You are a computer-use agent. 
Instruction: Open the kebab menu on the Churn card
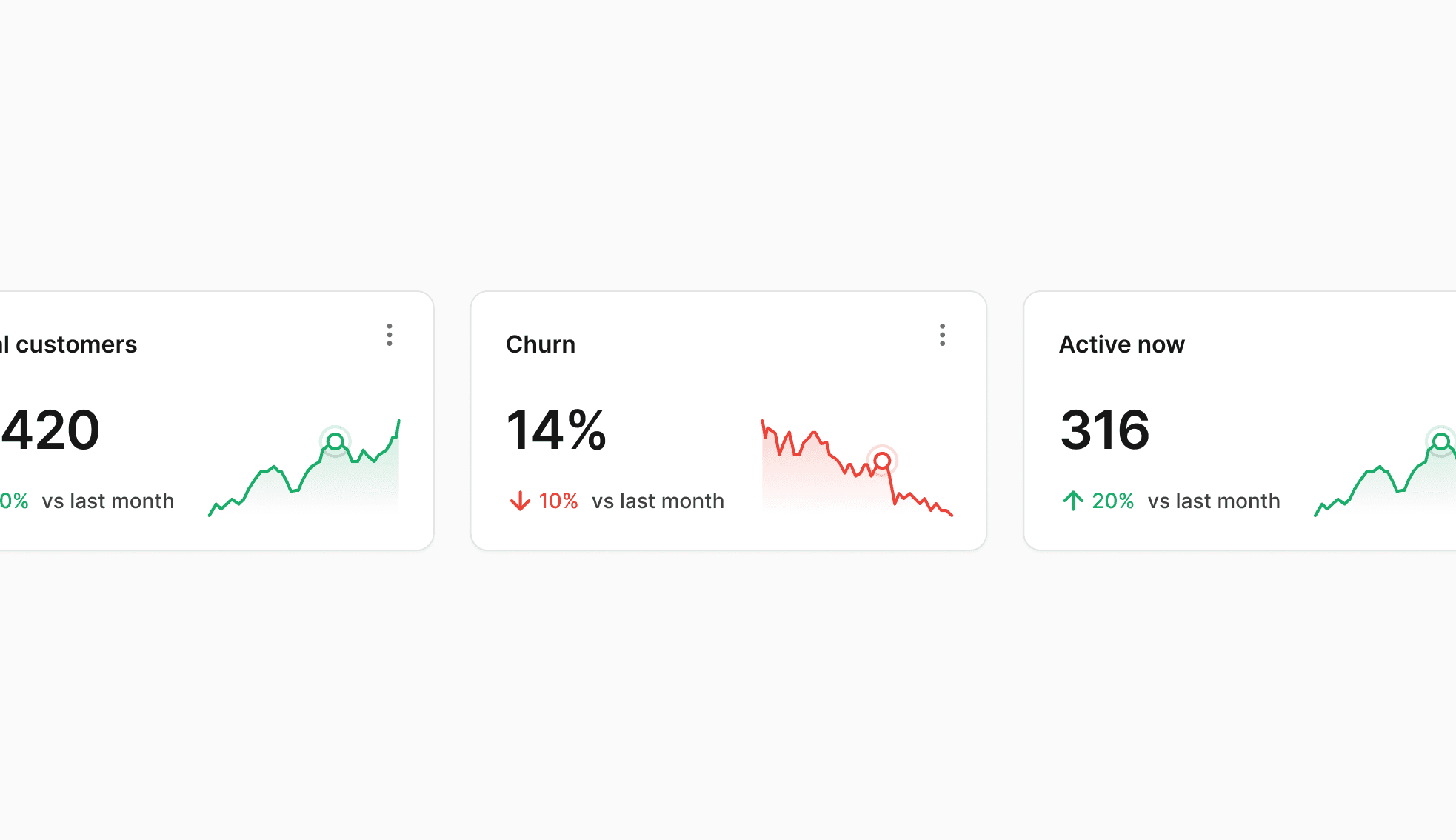942,336
